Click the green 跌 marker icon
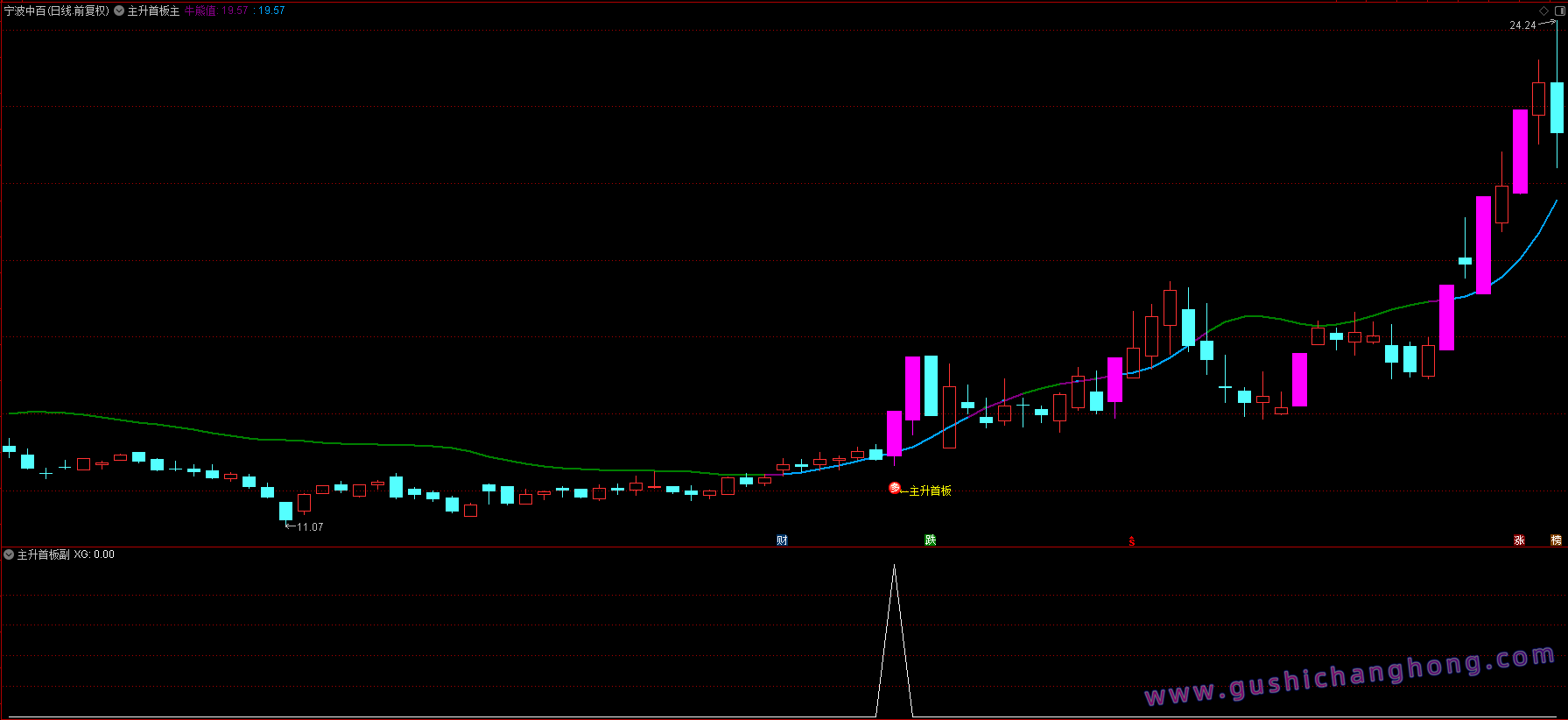 [x=930, y=540]
